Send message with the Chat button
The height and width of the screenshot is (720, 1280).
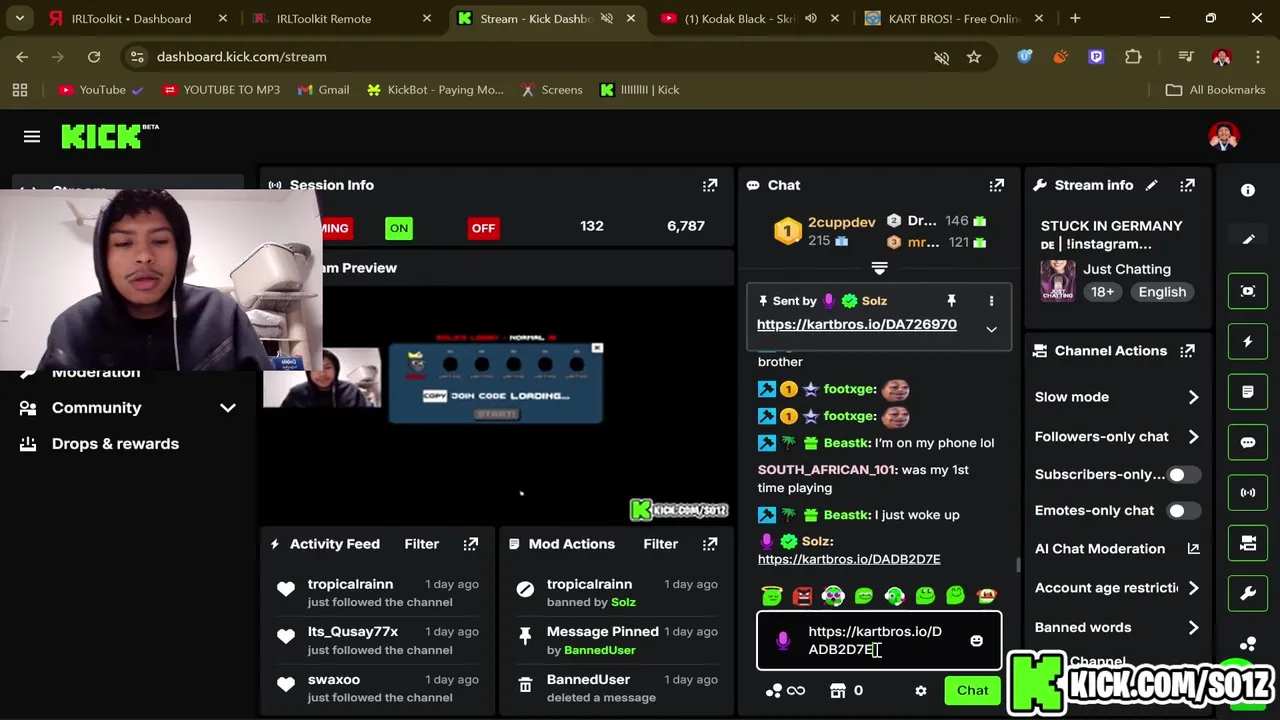pyautogui.click(x=972, y=690)
